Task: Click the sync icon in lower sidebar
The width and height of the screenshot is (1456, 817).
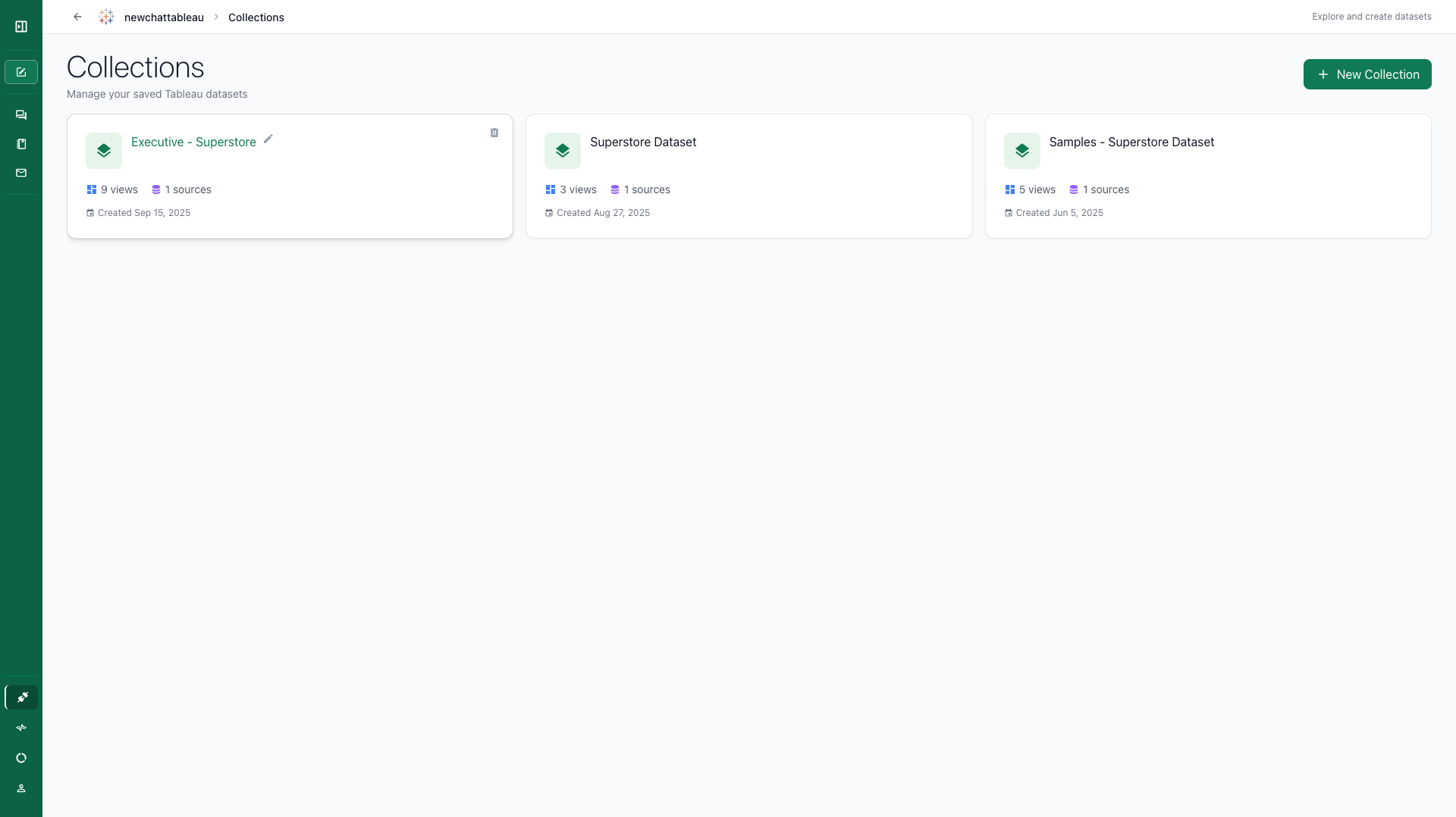Action: pos(21,758)
